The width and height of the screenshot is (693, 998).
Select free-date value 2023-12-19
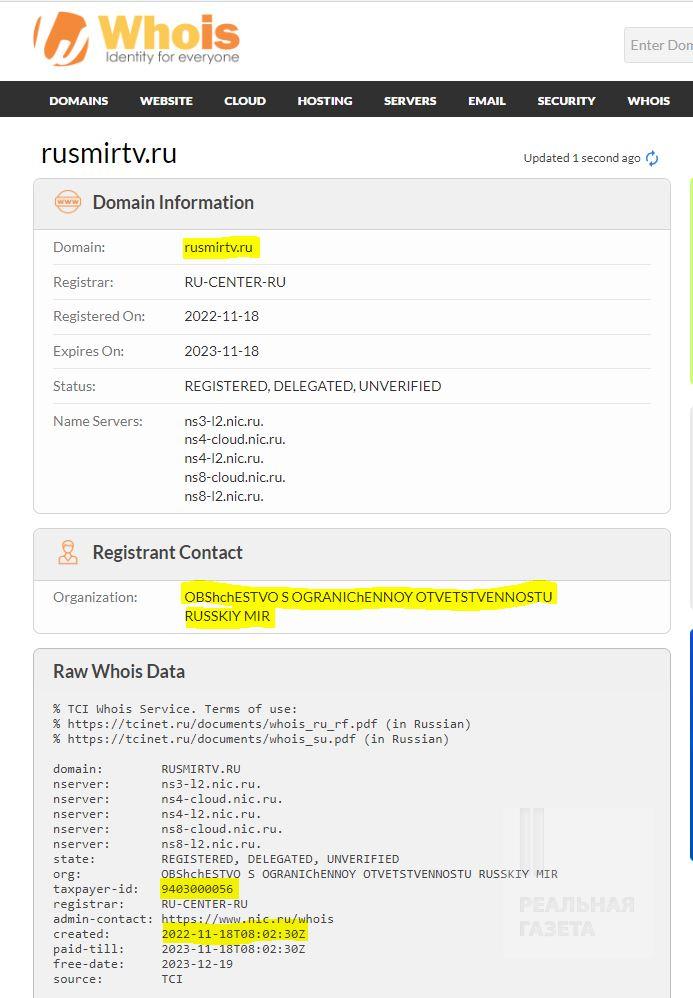(197, 964)
